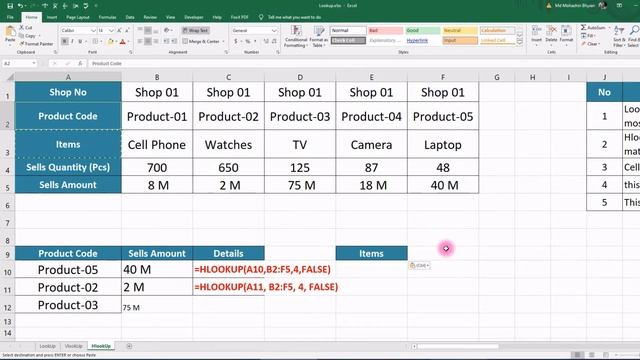Toggle bold formatting
Screen dimensions: 640x360
coord(64,41)
